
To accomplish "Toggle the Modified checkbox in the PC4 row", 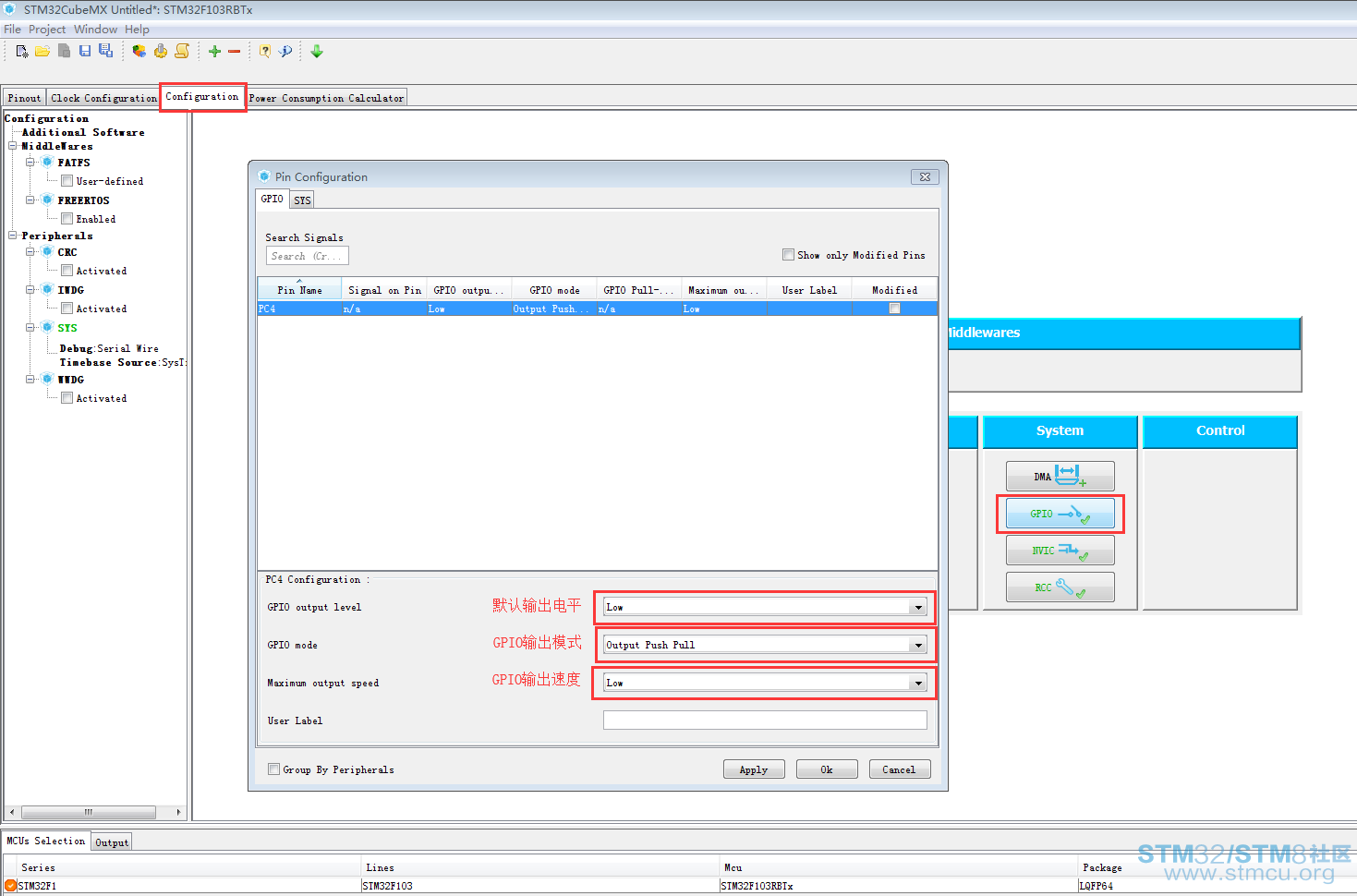I will point(894,309).
